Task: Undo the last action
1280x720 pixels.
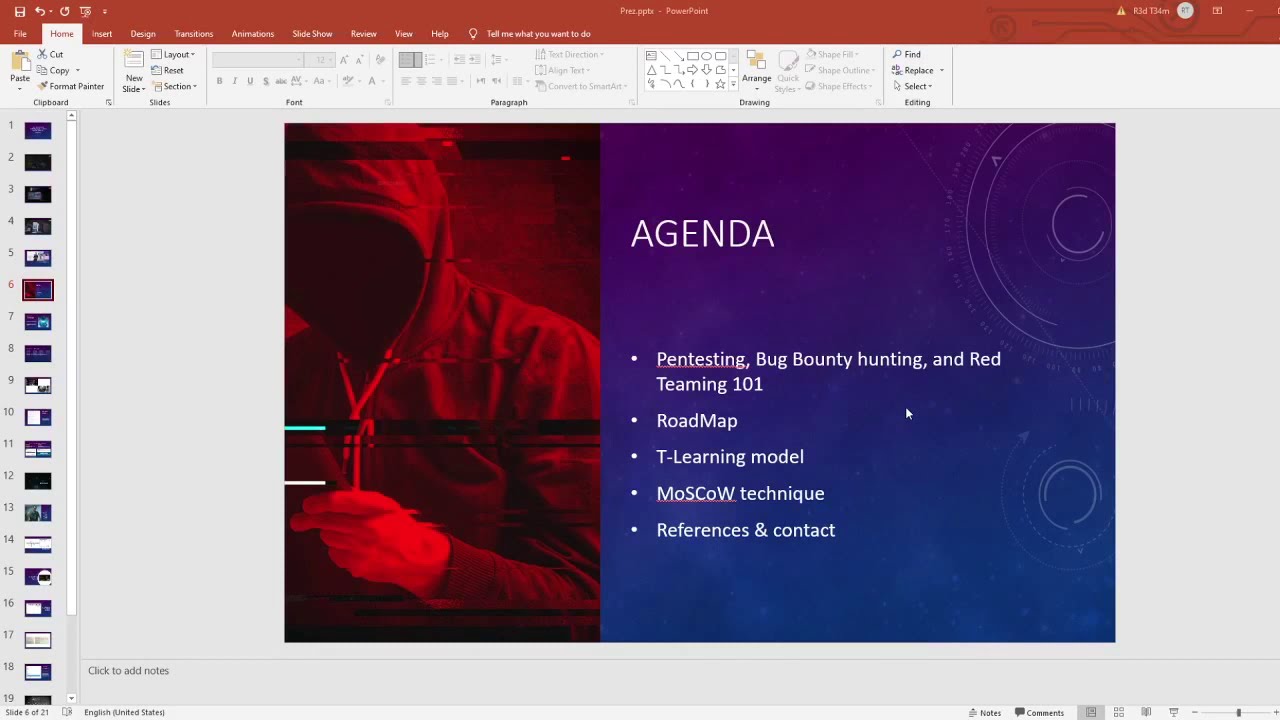Action: click(x=40, y=11)
